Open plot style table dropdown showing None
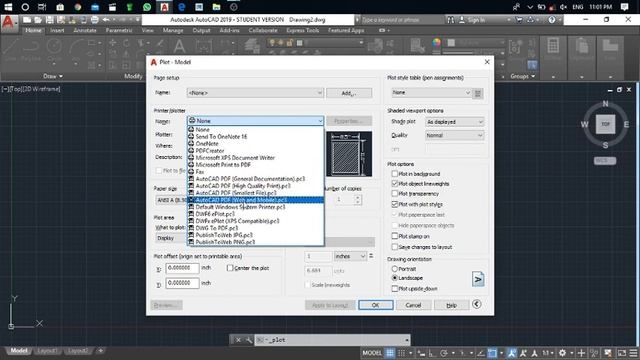The width and height of the screenshot is (640, 360). [x=431, y=93]
